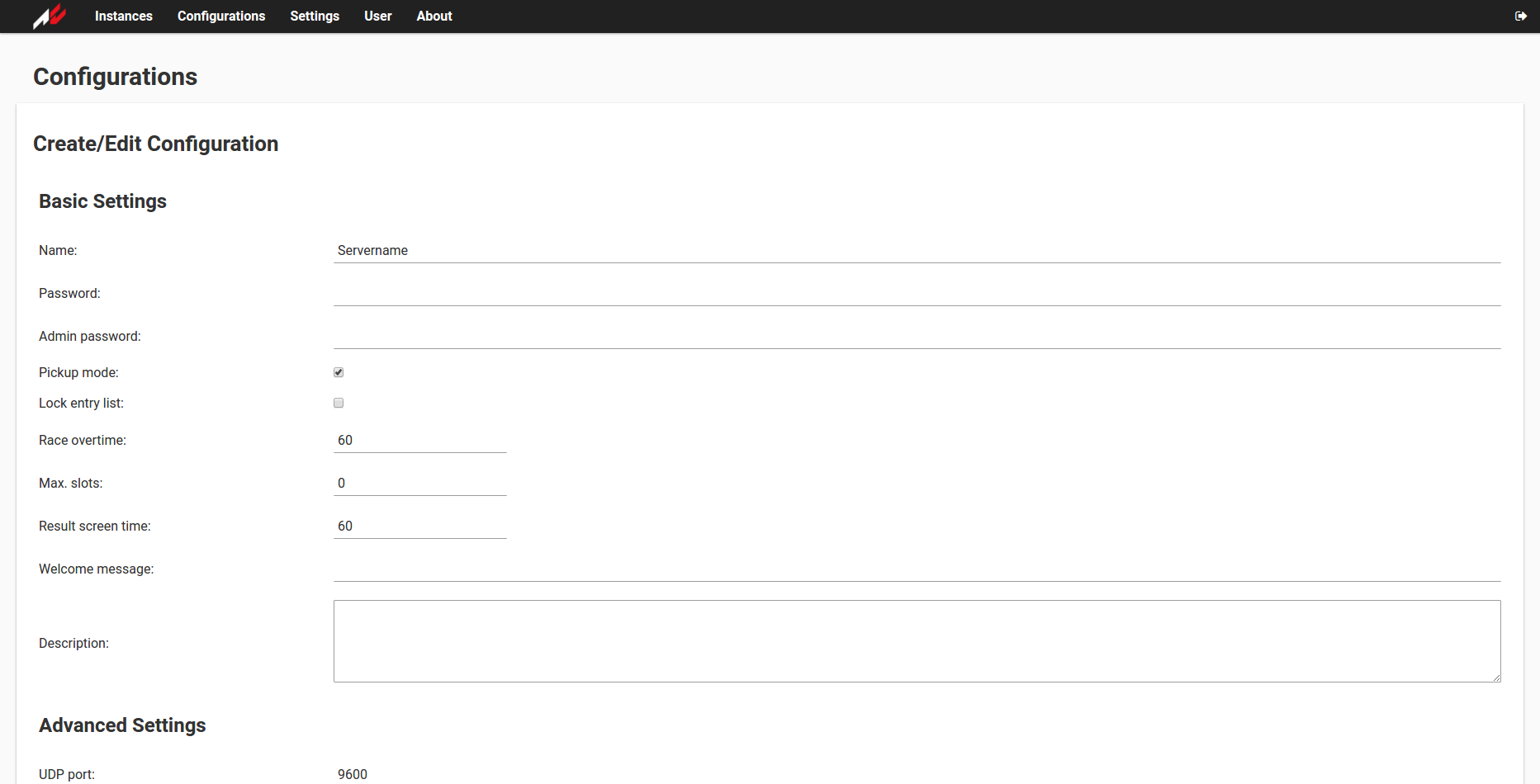Click the Welcome message input field
The height and width of the screenshot is (784, 1540).
click(x=917, y=569)
